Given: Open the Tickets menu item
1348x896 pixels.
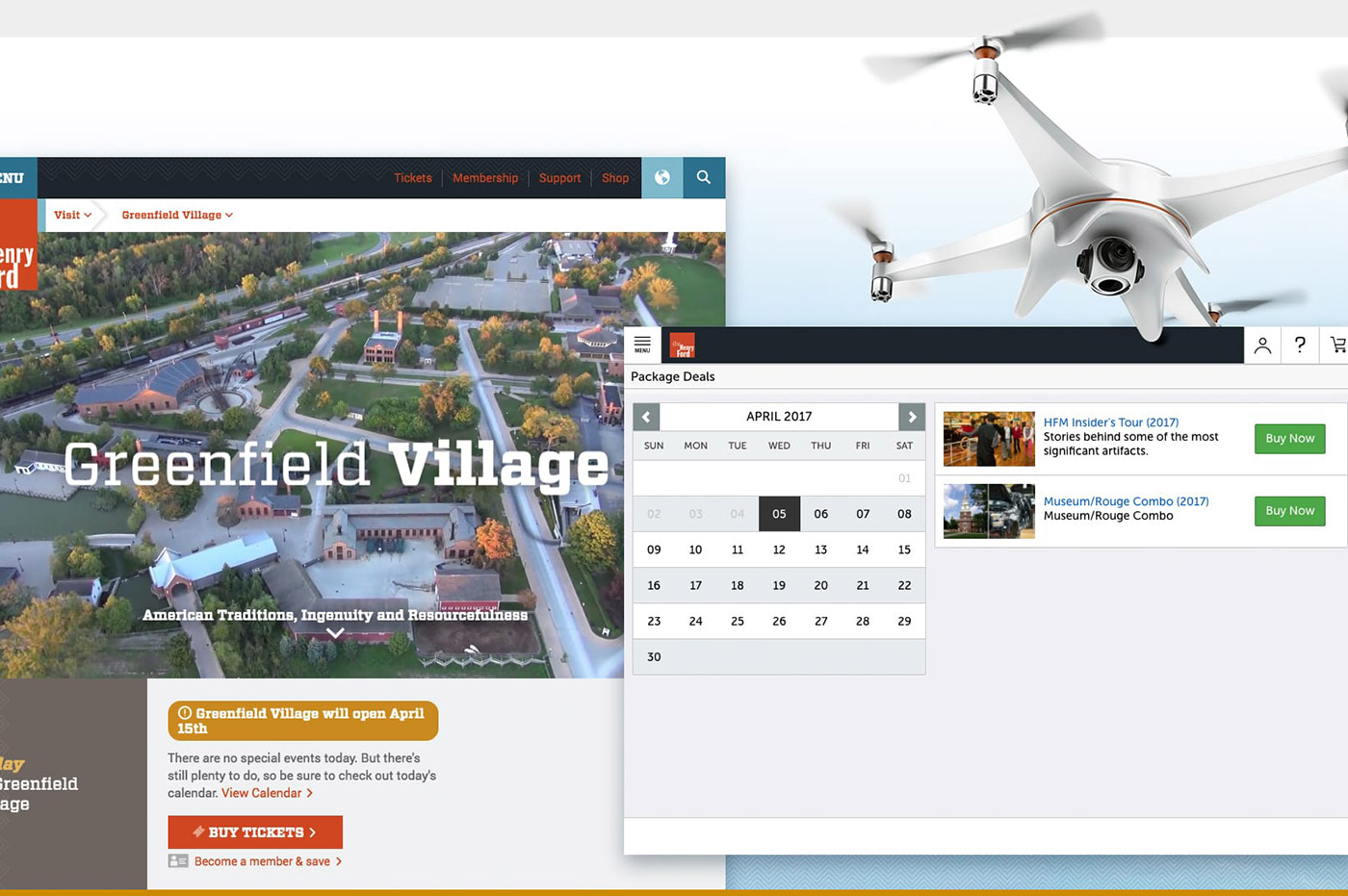Looking at the screenshot, I should tap(413, 178).
